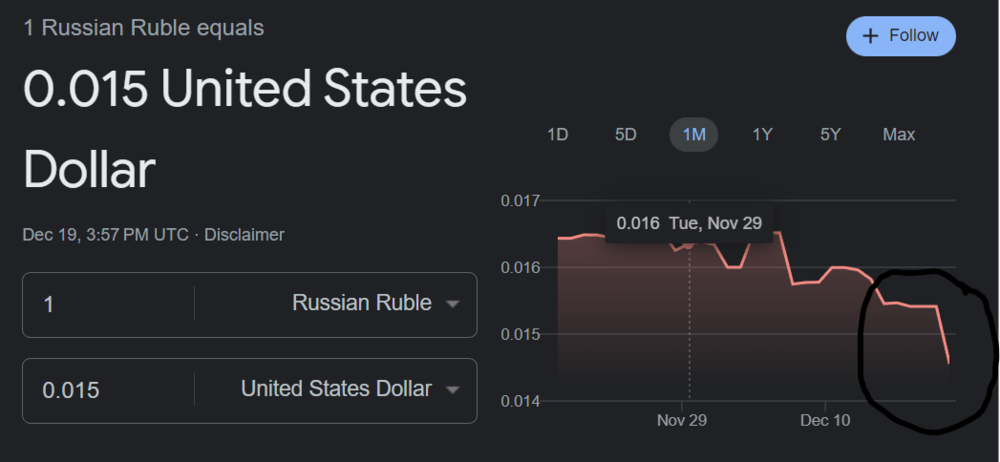The height and width of the screenshot is (462, 1000).
Task: Switch chart range to 1D
Action: [558, 134]
